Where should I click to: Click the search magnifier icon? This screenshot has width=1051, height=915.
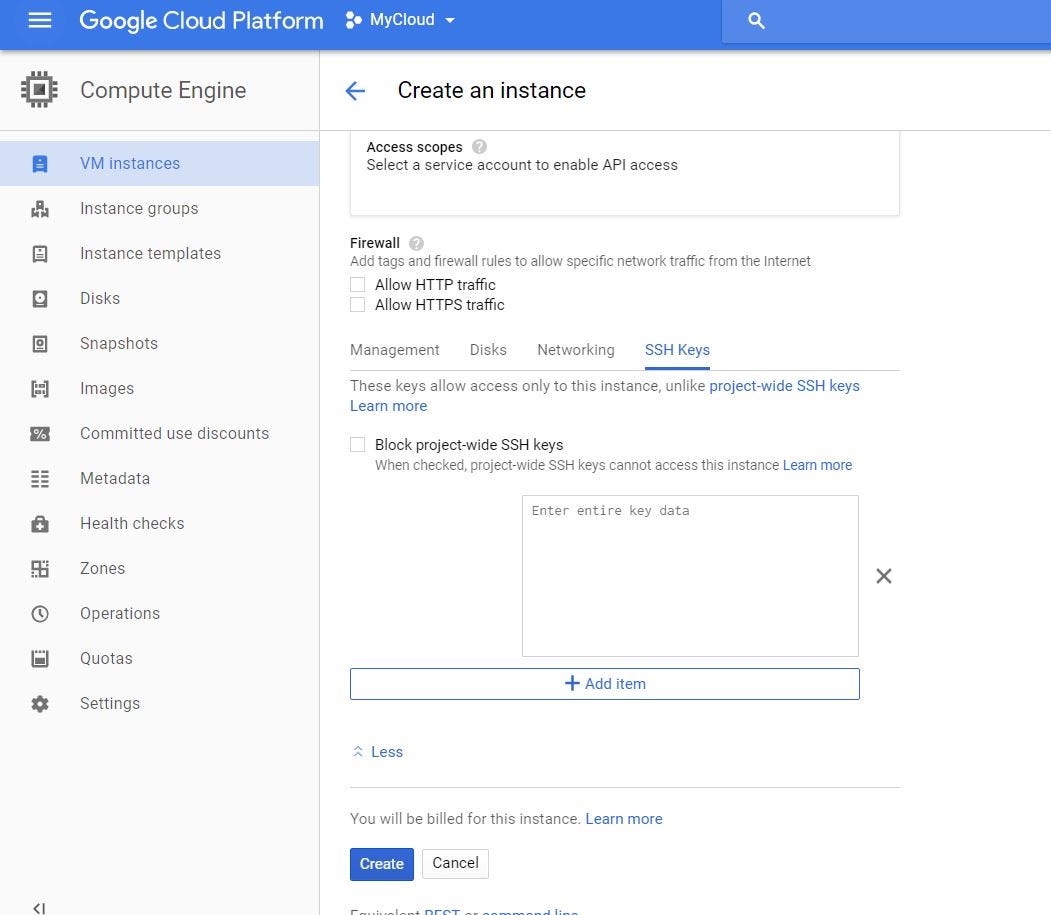pyautogui.click(x=756, y=21)
